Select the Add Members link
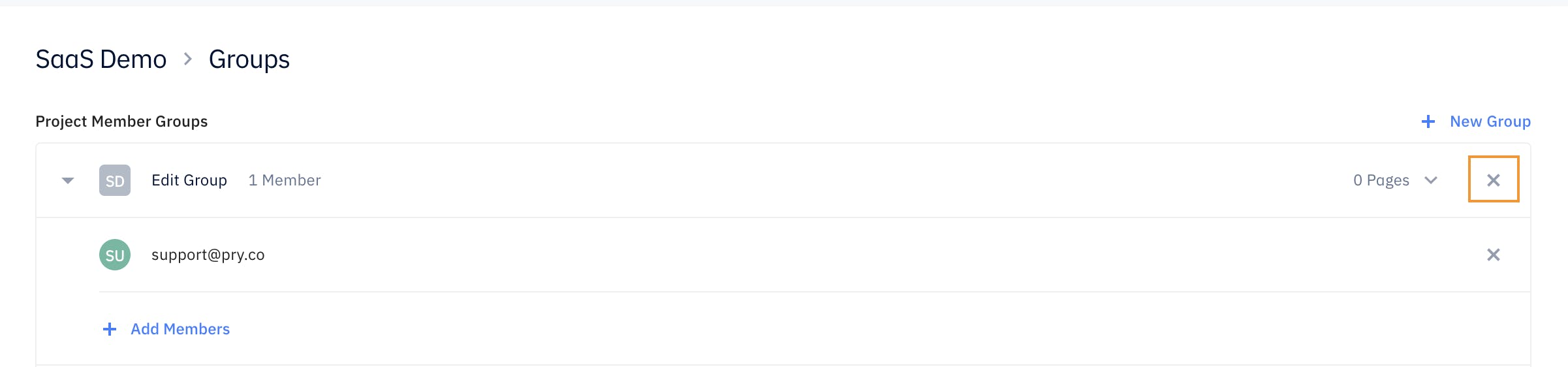The width and height of the screenshot is (1568, 367). 180,329
